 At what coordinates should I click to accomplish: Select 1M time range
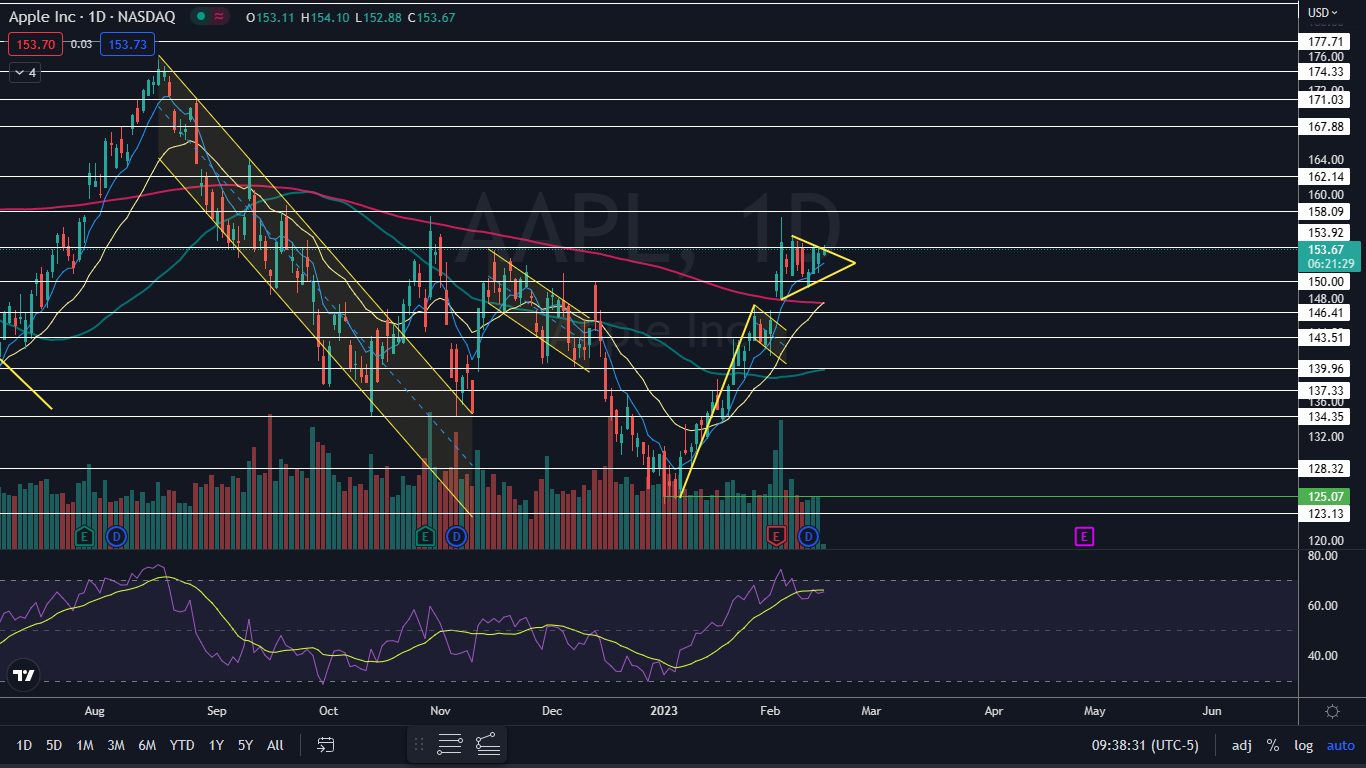tap(85, 745)
